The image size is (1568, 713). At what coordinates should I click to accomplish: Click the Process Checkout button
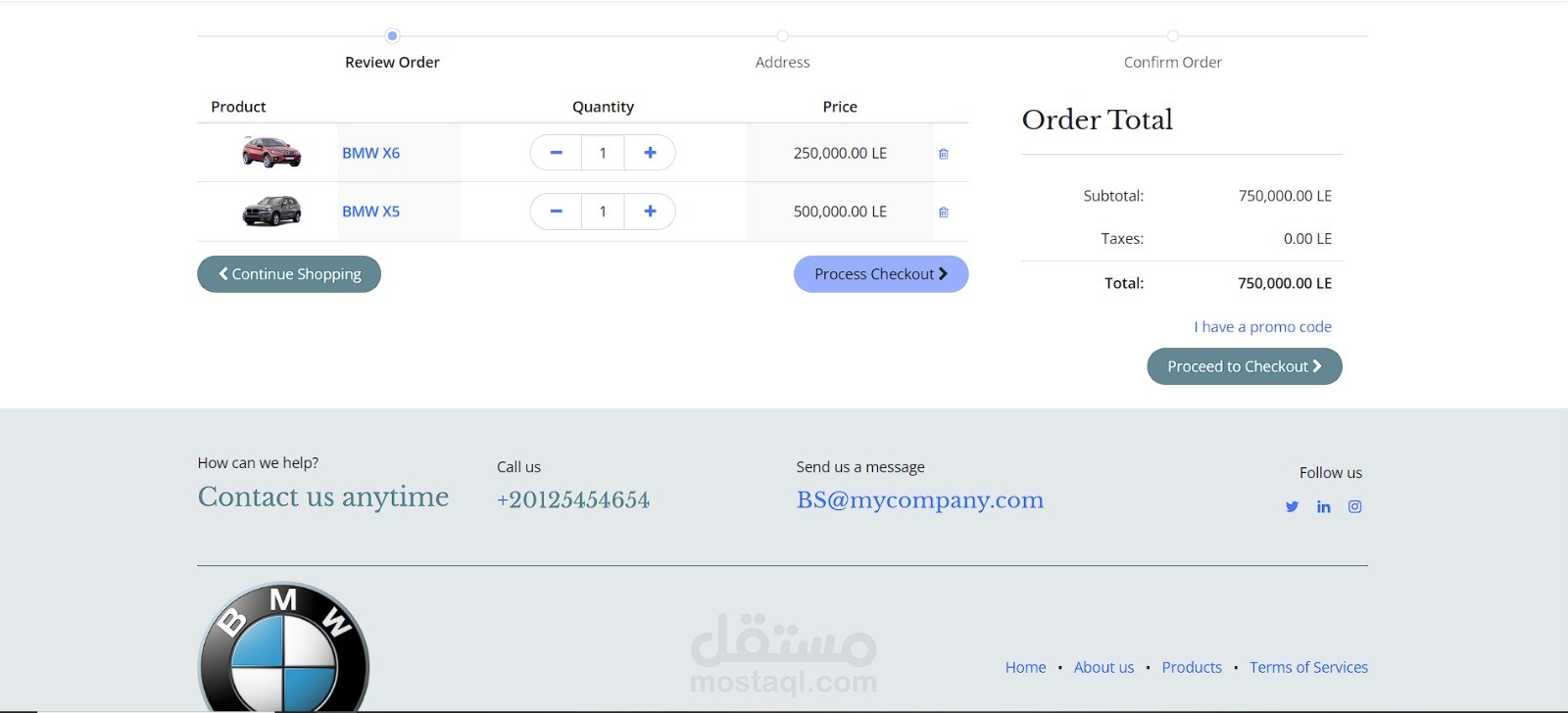click(881, 274)
